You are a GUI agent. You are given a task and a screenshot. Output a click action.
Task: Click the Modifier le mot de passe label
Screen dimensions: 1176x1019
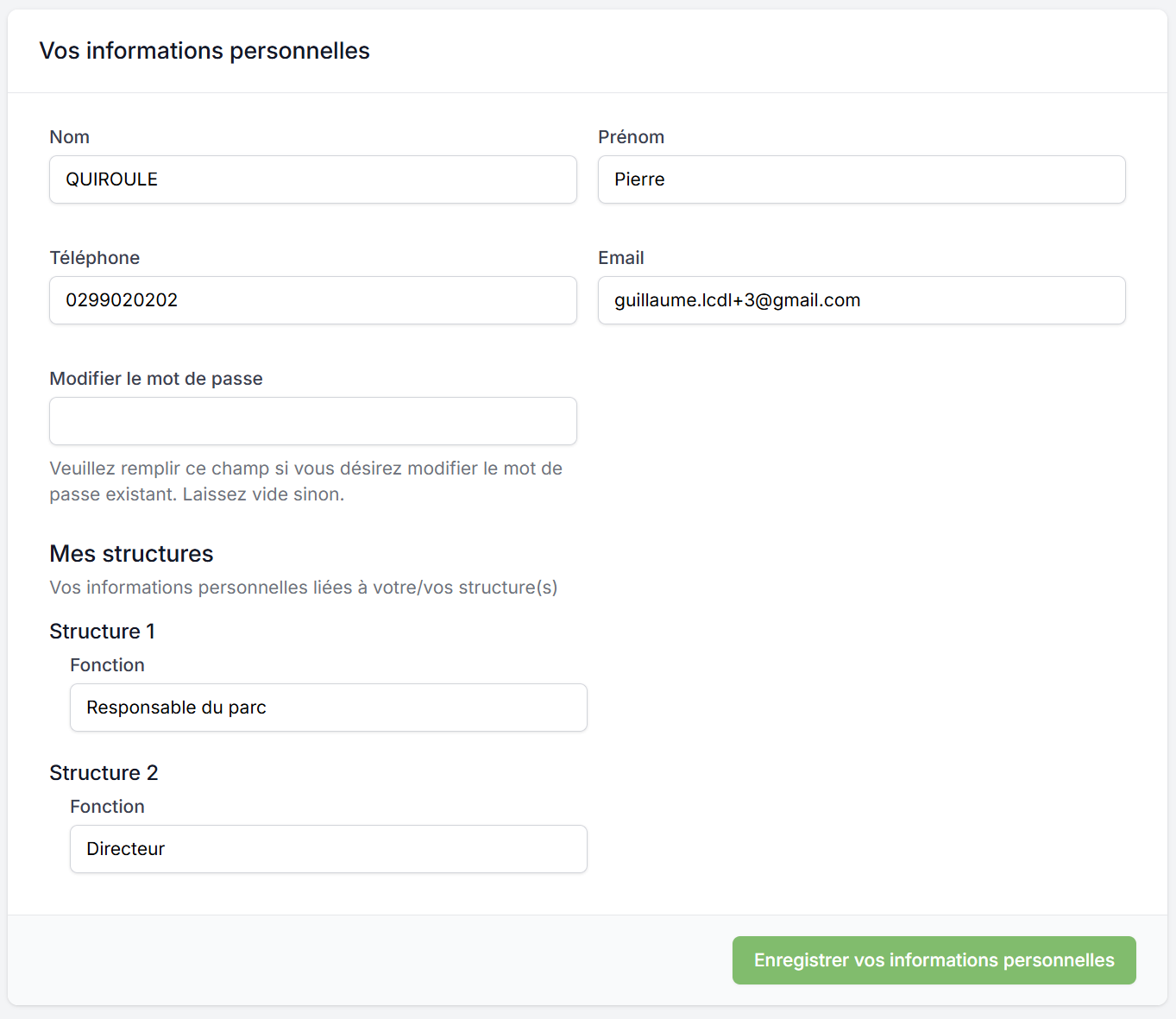tap(156, 379)
